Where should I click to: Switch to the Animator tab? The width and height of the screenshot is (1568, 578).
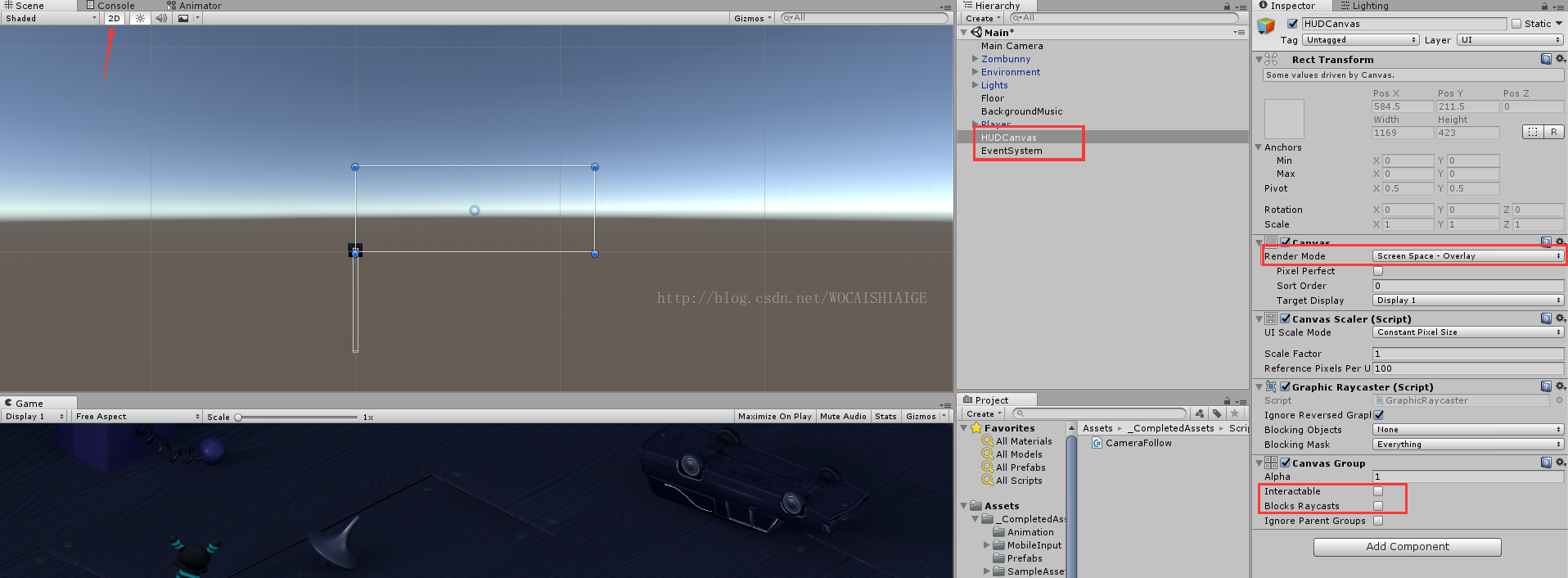(195, 6)
